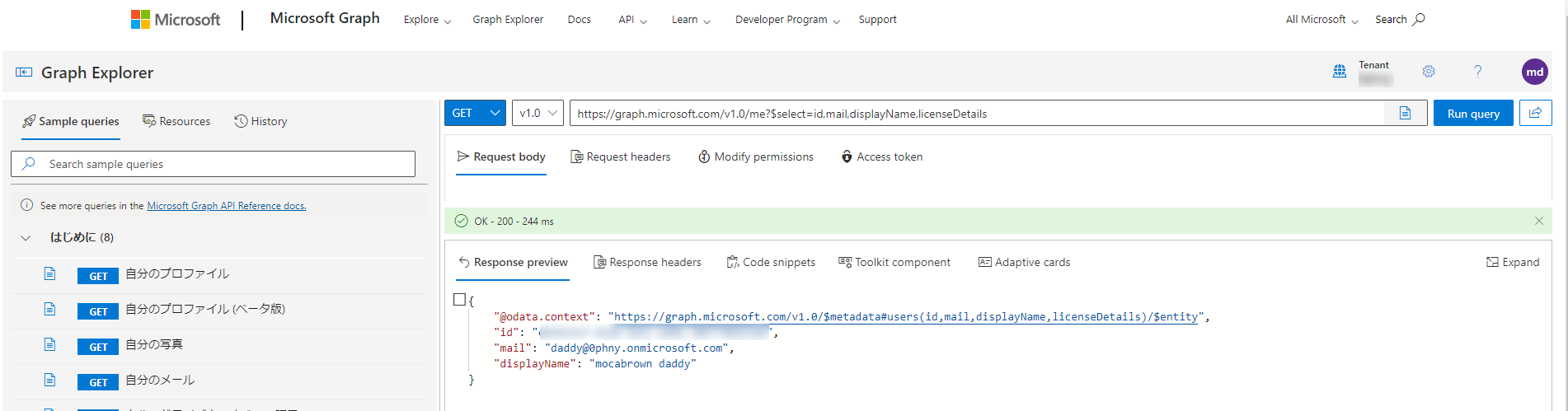
Task: Click the Run query button
Action: (1473, 113)
